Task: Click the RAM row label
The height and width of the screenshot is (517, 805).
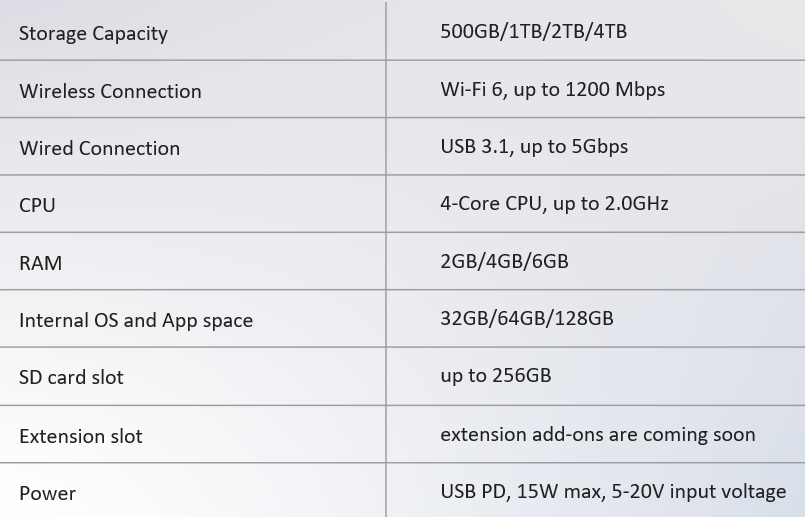Action: (x=40, y=263)
